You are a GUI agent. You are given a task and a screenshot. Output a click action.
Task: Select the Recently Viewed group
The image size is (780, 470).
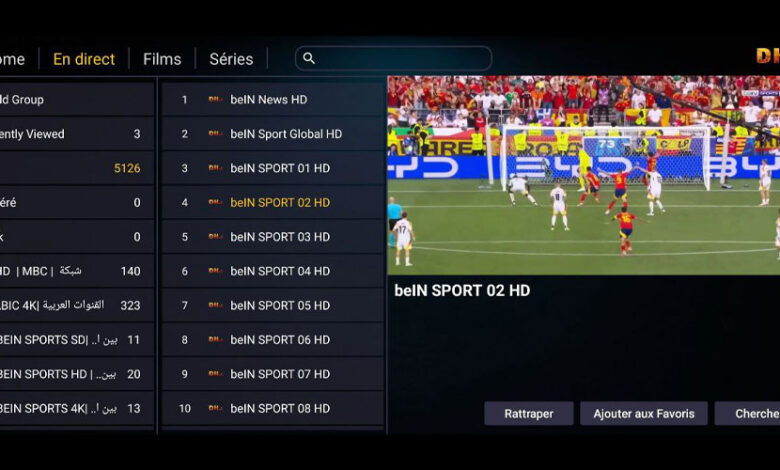76,134
